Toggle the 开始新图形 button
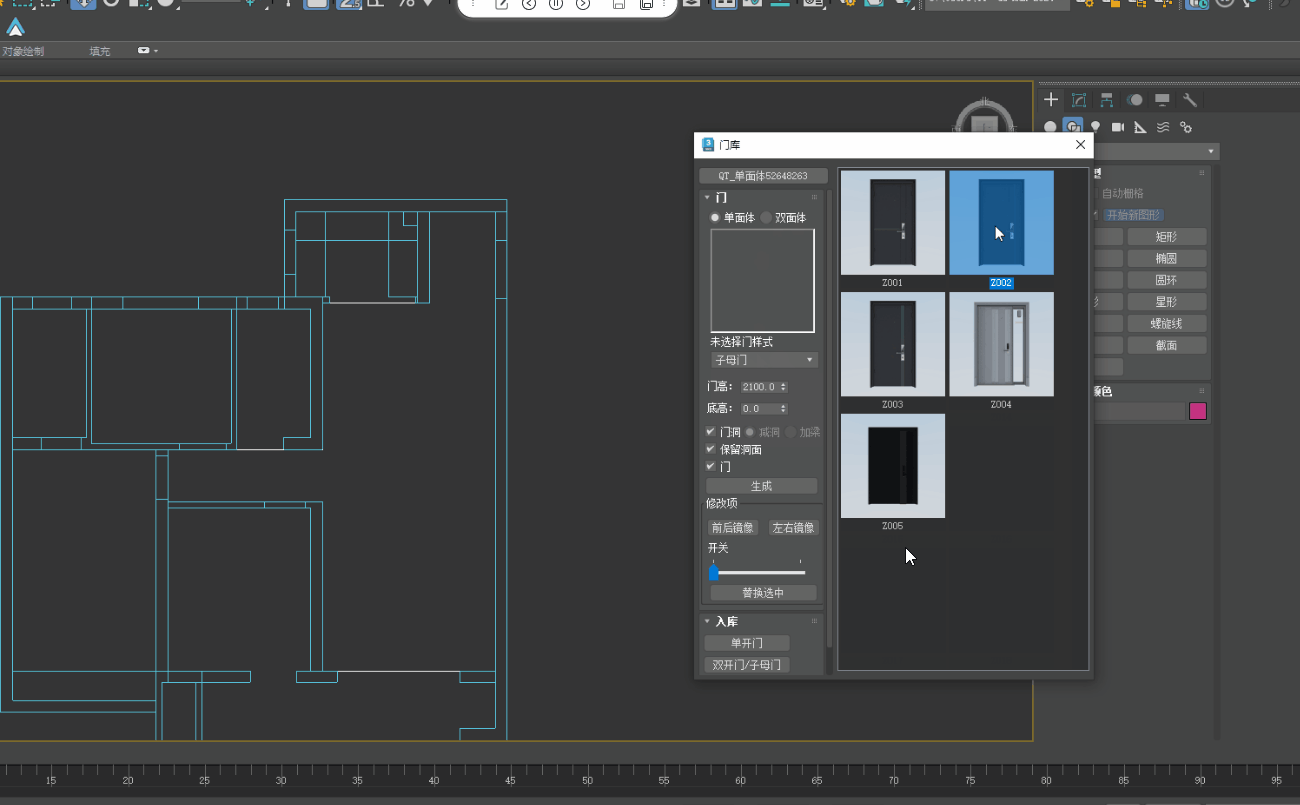This screenshot has width=1300, height=805. tap(1134, 215)
